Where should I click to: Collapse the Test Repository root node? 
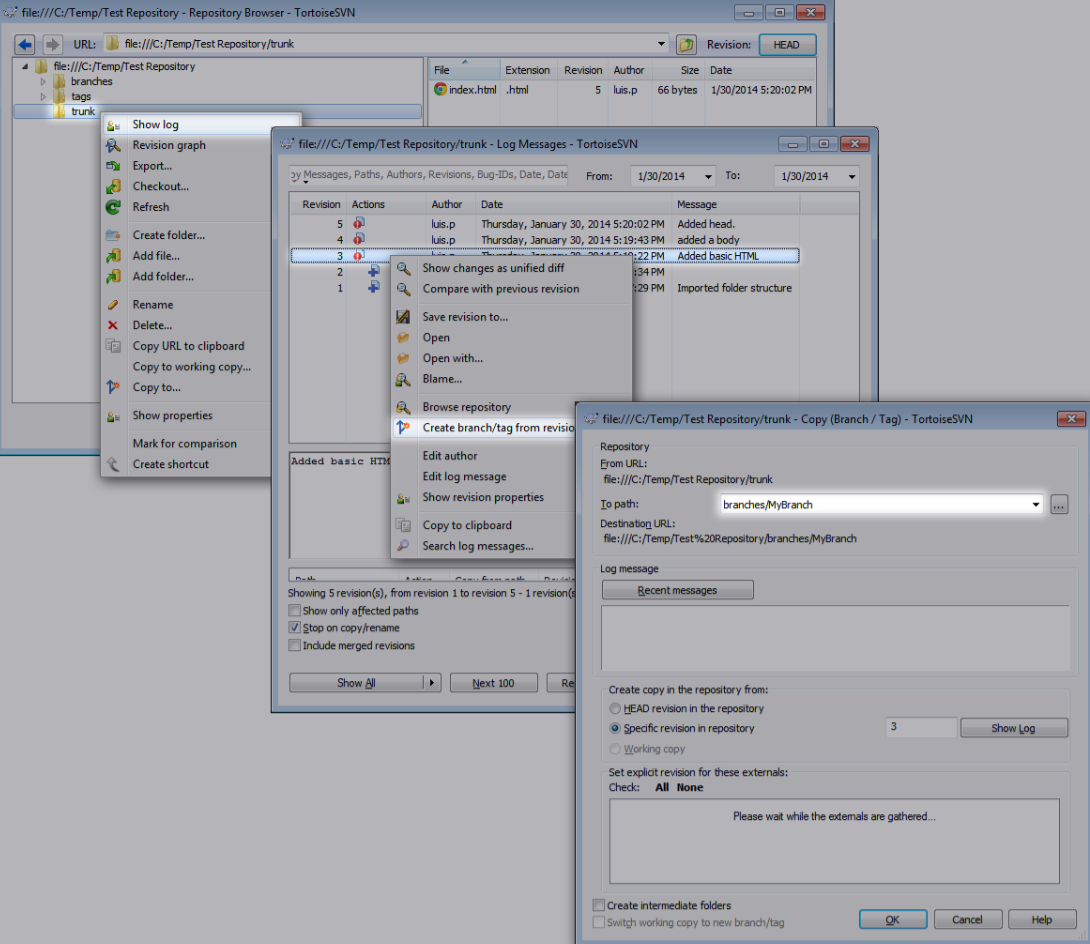[x=25, y=67]
